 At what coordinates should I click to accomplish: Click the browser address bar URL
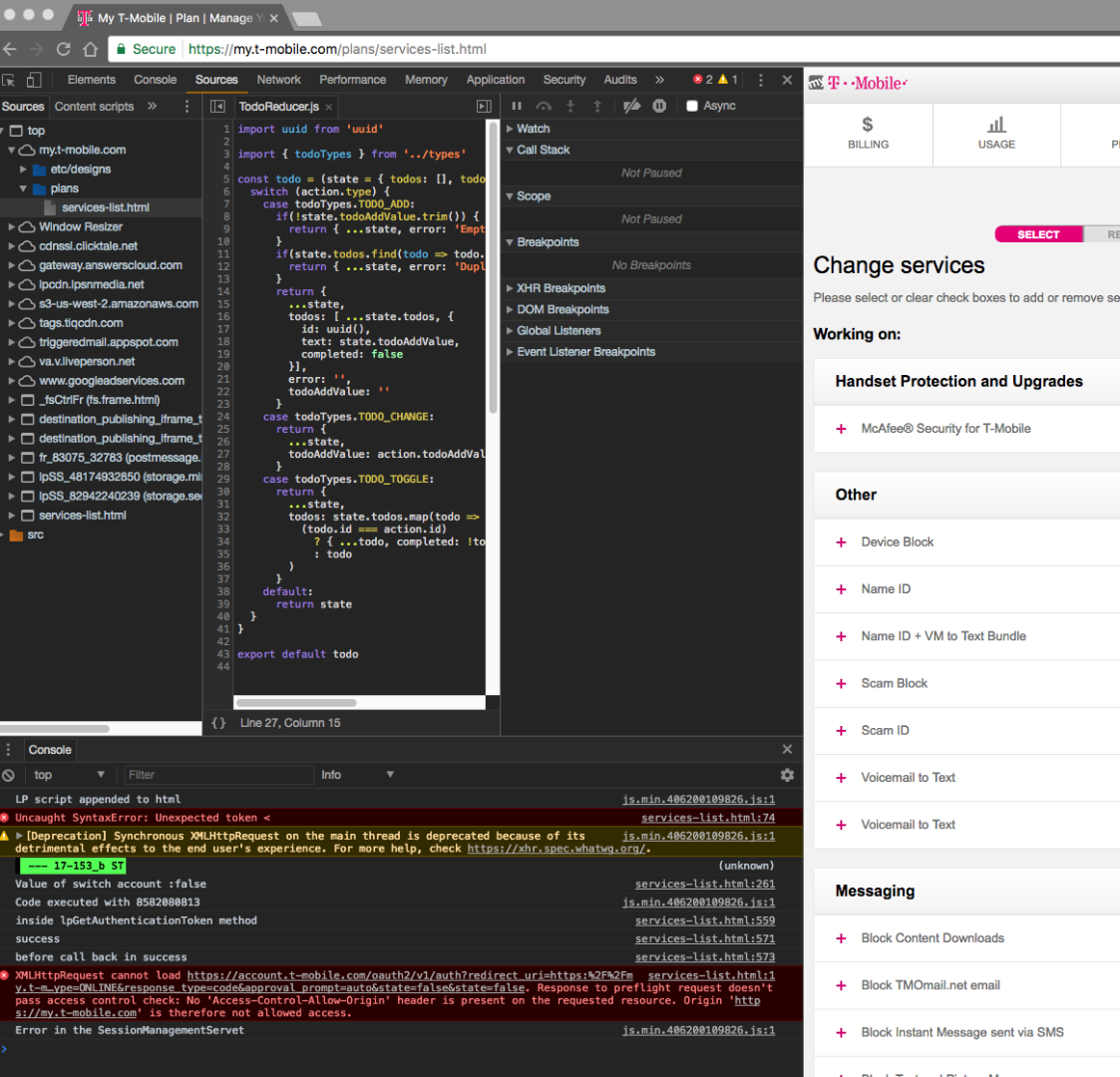(337, 49)
